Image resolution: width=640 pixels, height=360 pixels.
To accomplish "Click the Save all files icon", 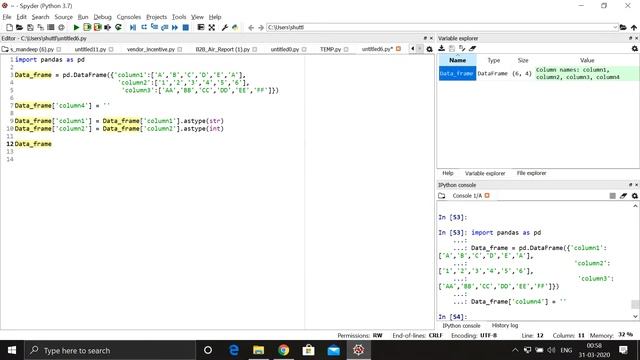I will pos(40,27).
